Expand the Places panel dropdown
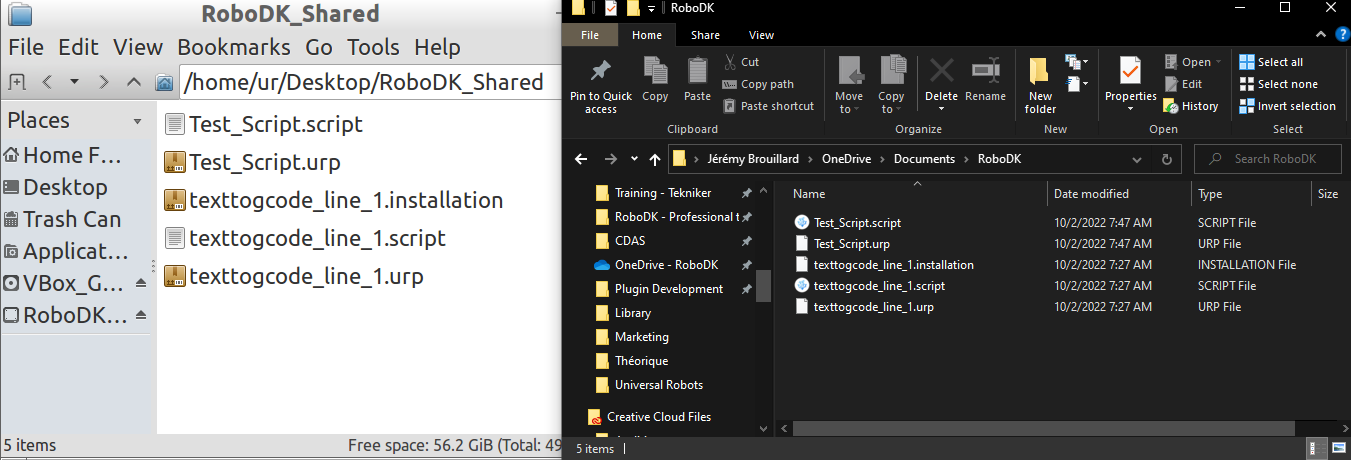 point(137,122)
